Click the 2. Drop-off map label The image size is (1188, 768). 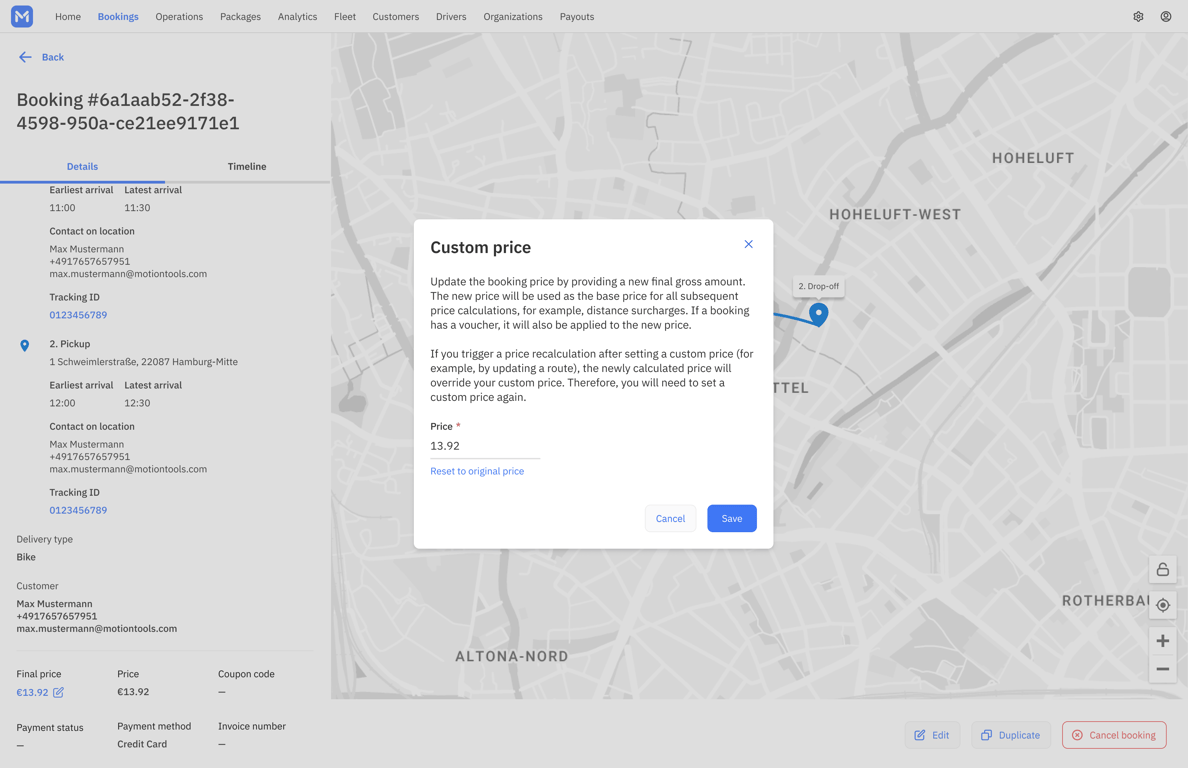pyautogui.click(x=818, y=286)
